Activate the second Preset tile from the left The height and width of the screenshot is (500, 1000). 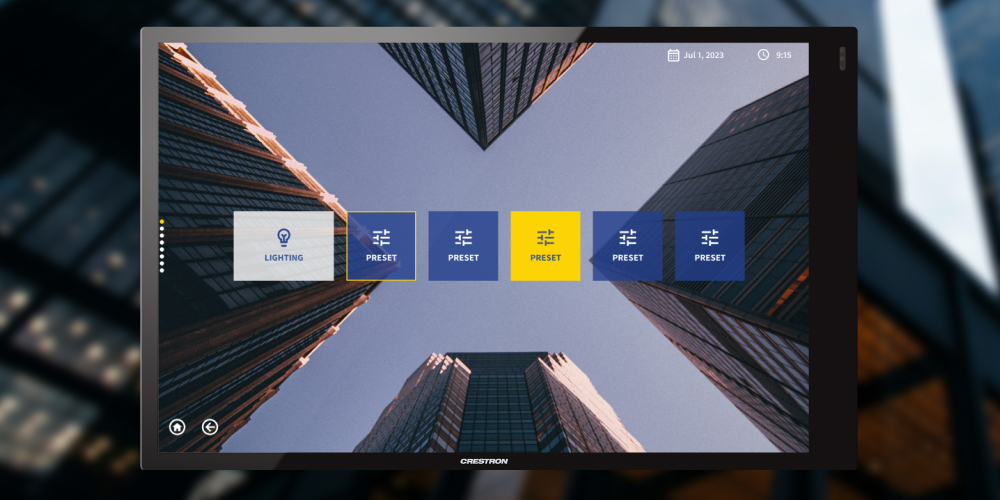coord(463,246)
